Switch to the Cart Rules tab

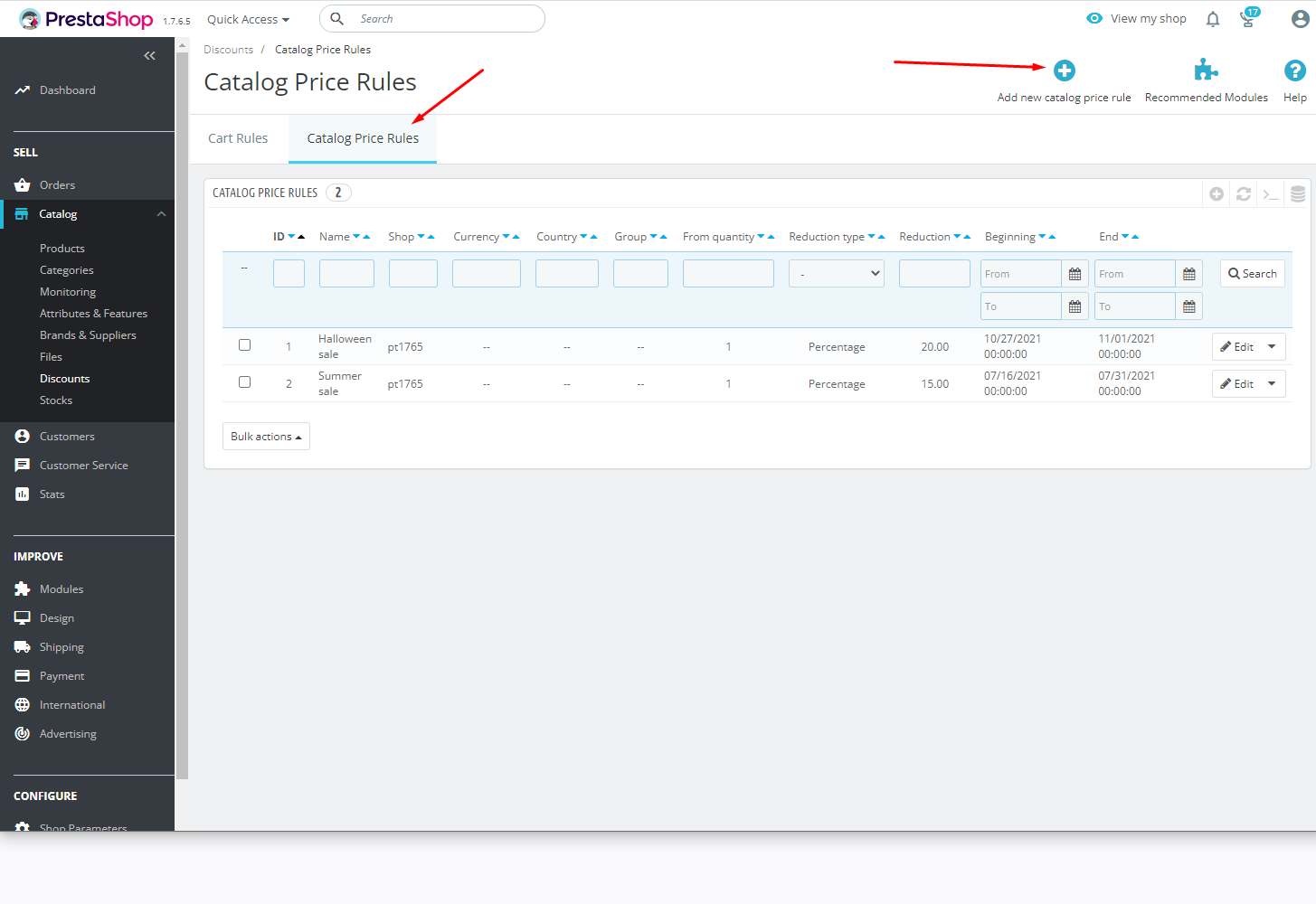click(x=238, y=138)
